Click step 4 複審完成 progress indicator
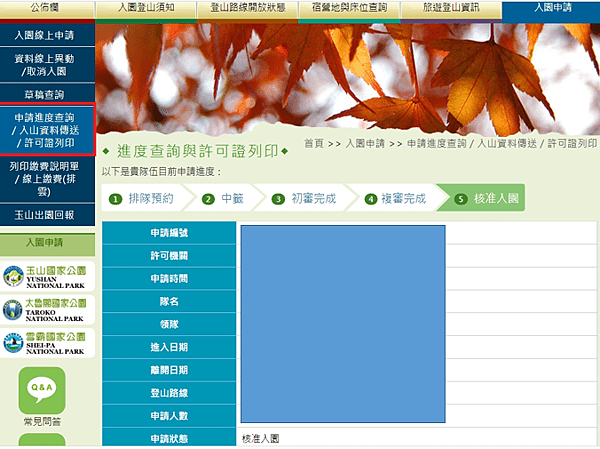Screen dimensions: 600x449 tap(396, 198)
